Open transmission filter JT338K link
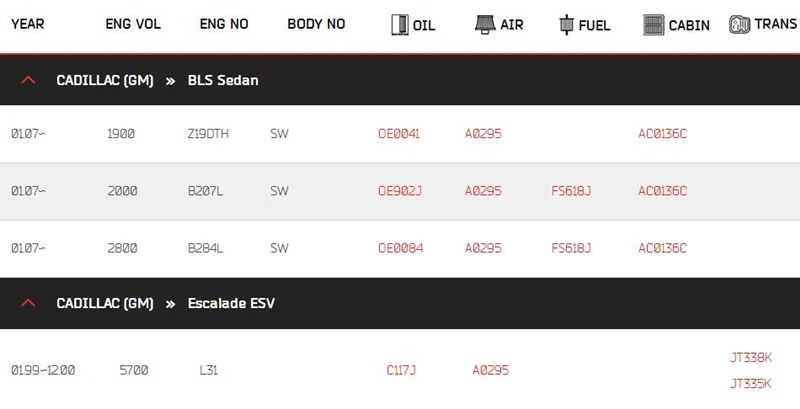Image resolution: width=800 pixels, height=409 pixels. point(751,357)
